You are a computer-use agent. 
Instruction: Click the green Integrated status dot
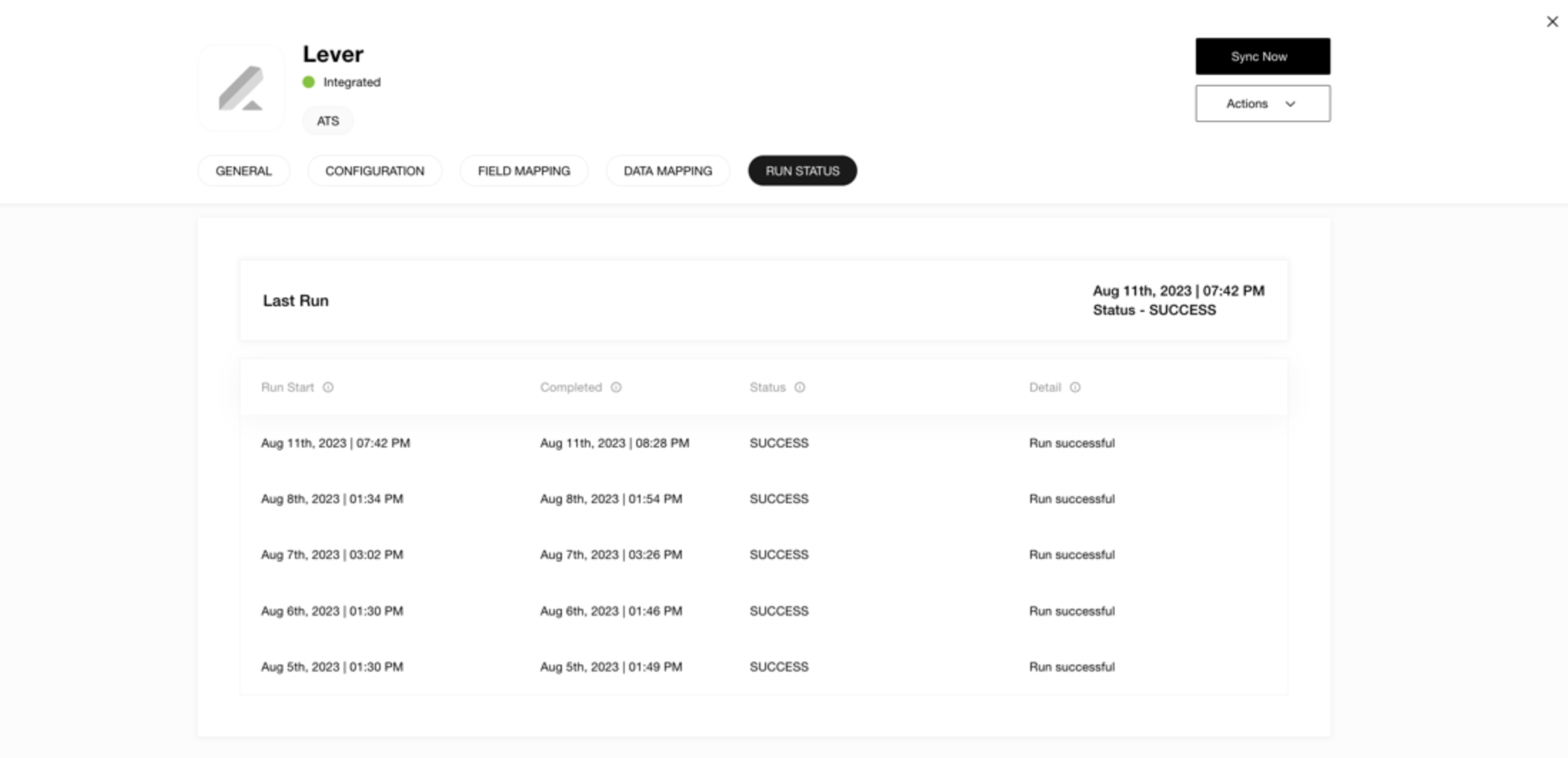[308, 82]
